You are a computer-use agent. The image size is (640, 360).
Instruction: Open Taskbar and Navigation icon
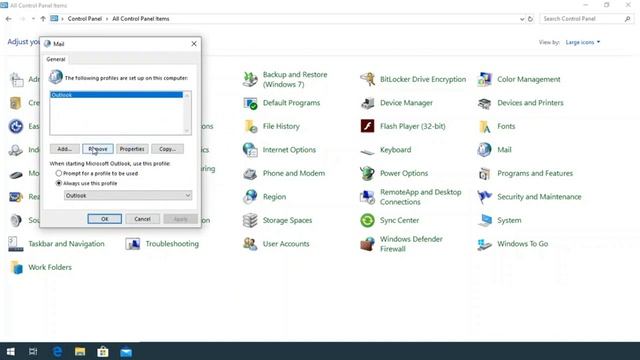tap(16, 244)
